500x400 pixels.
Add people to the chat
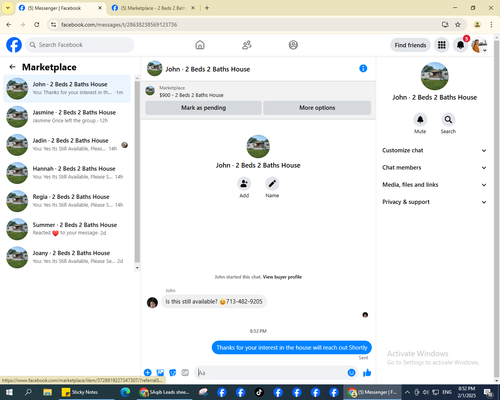click(x=244, y=184)
